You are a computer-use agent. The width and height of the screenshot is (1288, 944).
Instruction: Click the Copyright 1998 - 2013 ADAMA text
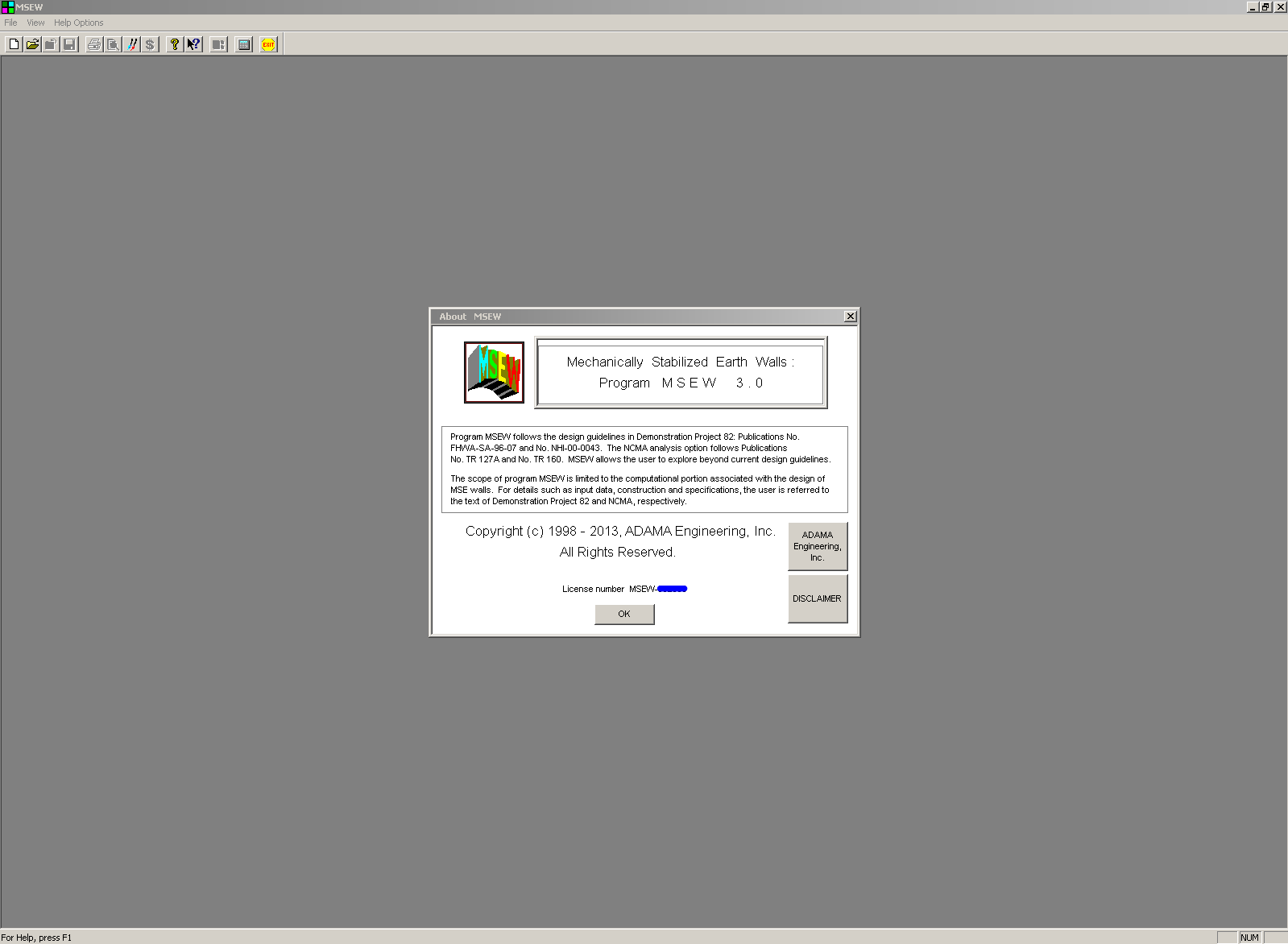(x=620, y=531)
